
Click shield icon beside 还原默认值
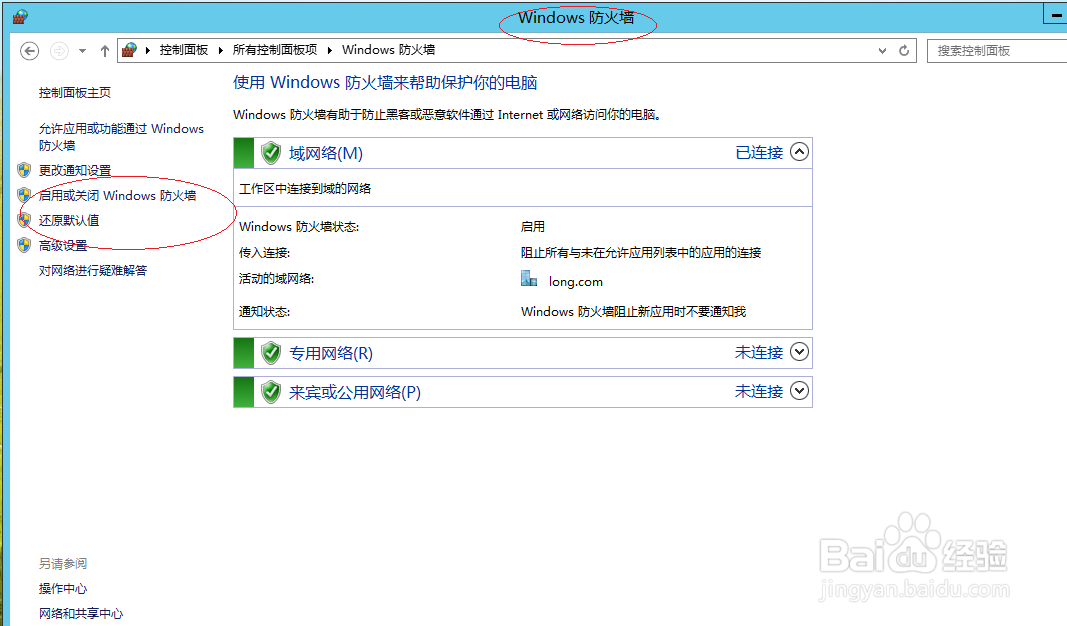coord(24,220)
